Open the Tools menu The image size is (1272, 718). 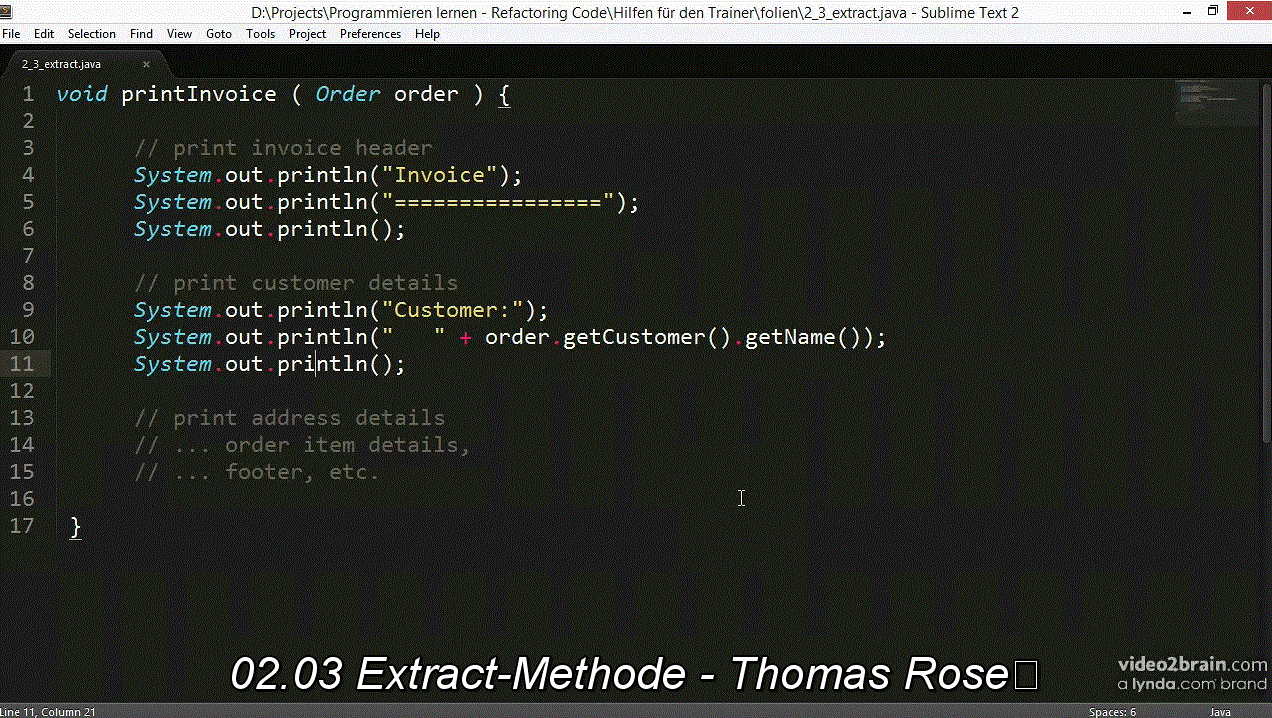point(260,33)
